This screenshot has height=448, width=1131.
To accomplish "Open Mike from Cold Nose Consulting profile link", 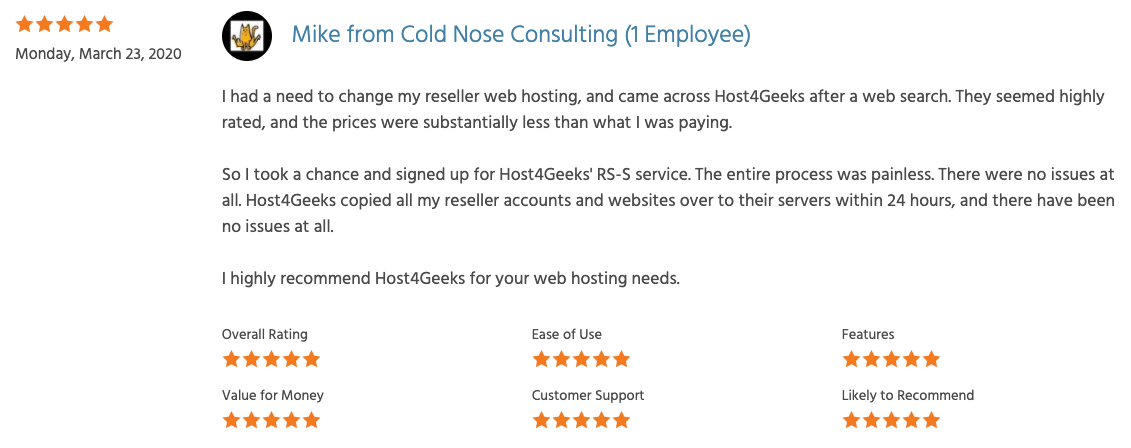I will tap(520, 34).
